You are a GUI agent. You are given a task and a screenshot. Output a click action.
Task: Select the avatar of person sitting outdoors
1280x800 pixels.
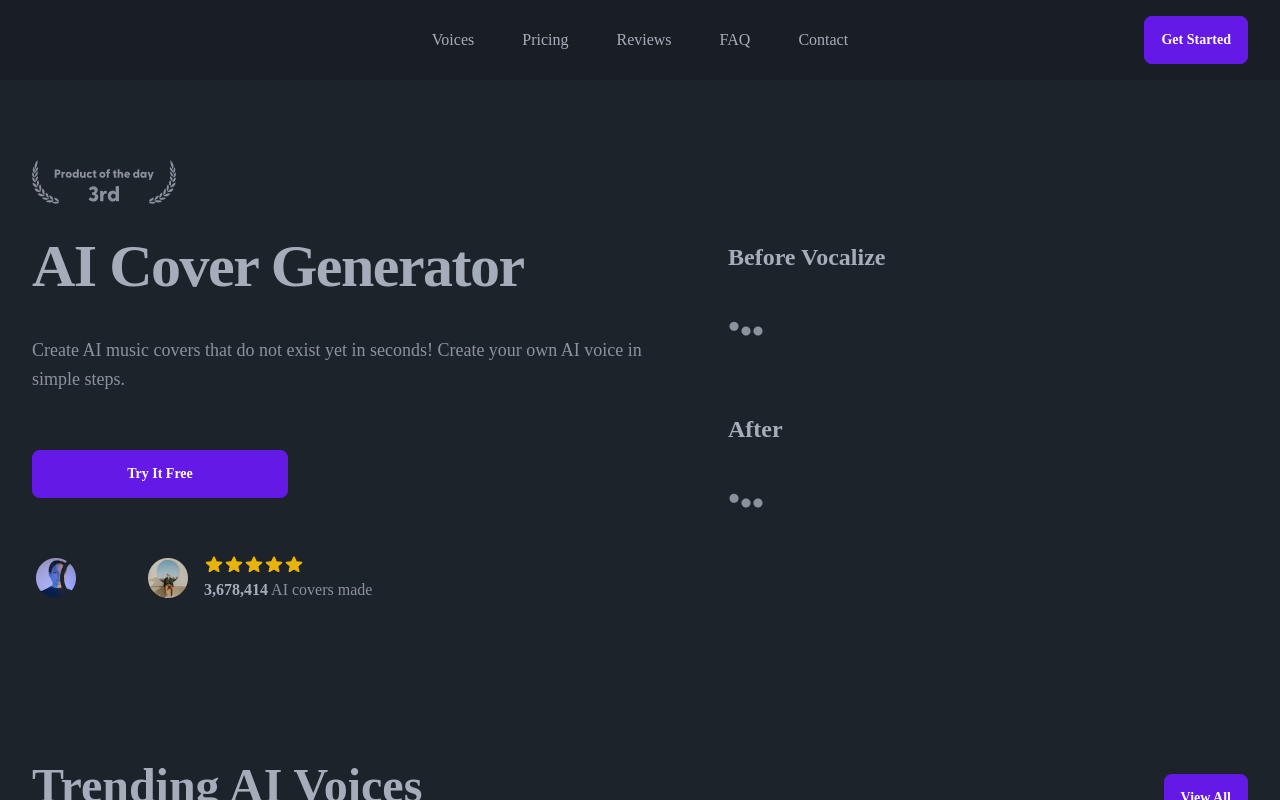tap(168, 578)
